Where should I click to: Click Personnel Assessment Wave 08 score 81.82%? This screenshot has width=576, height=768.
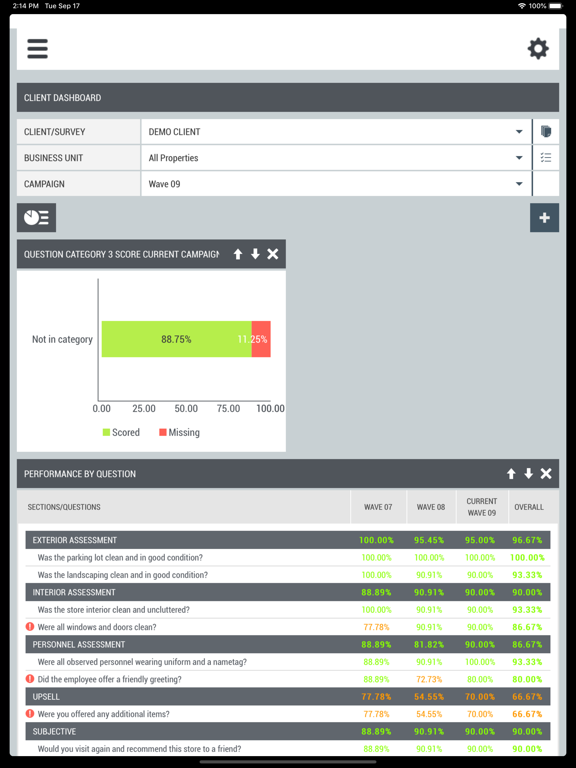coord(429,644)
